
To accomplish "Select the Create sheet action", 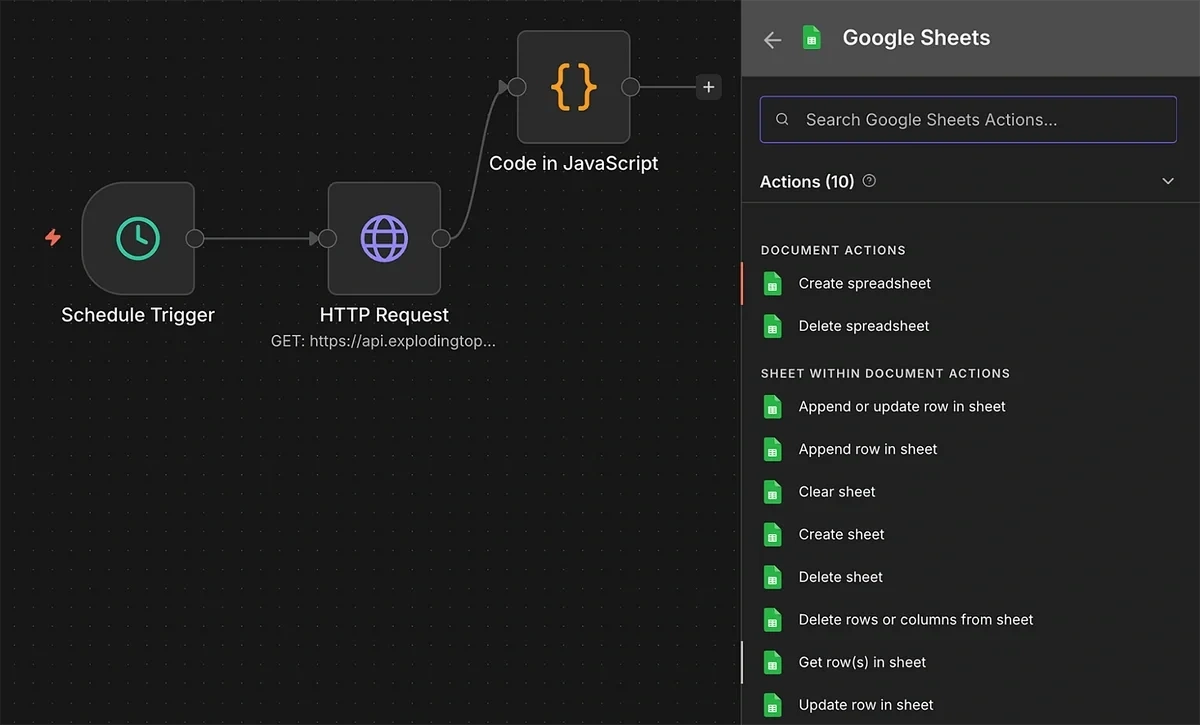I will 841,534.
